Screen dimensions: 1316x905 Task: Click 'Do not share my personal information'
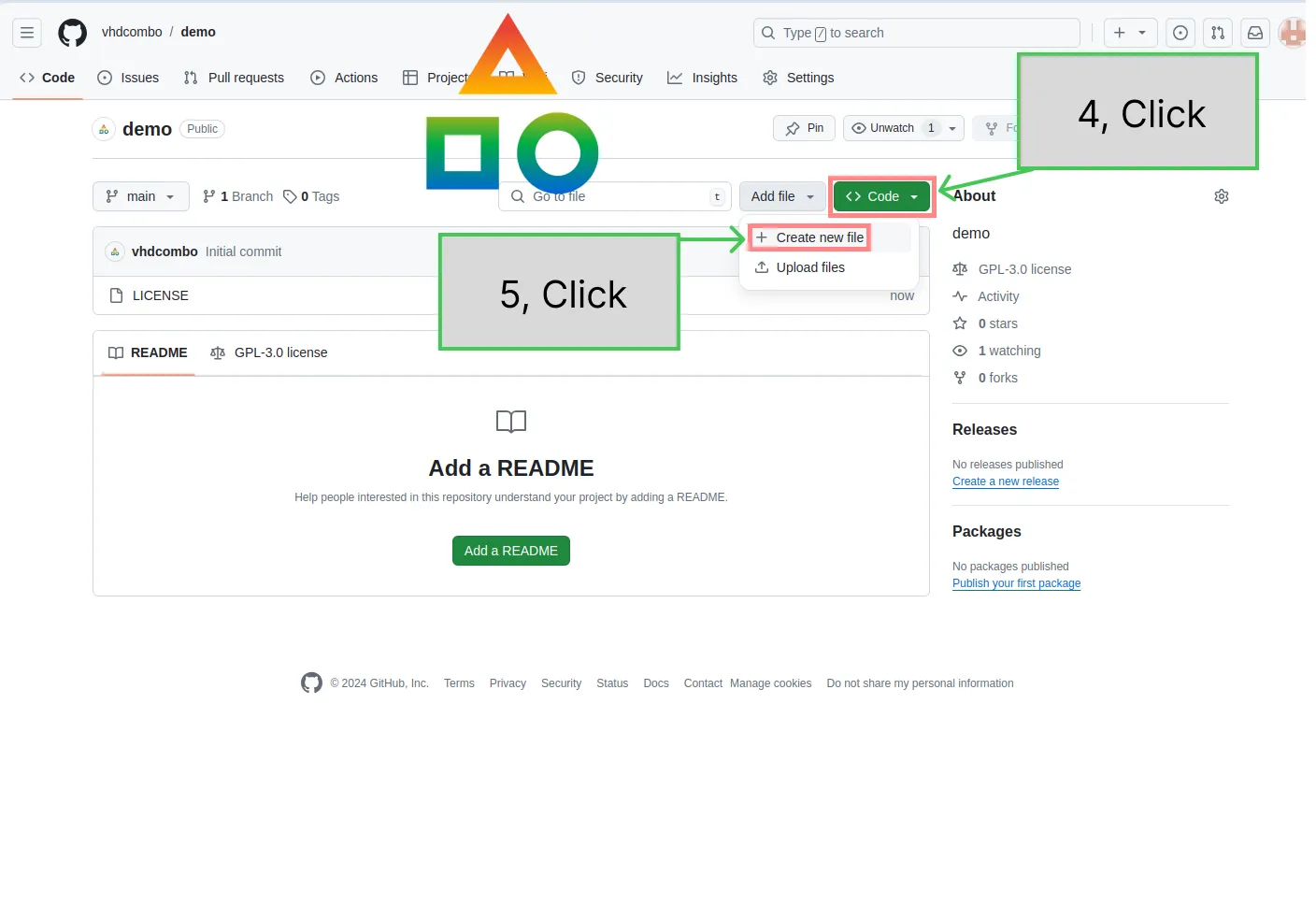click(920, 683)
